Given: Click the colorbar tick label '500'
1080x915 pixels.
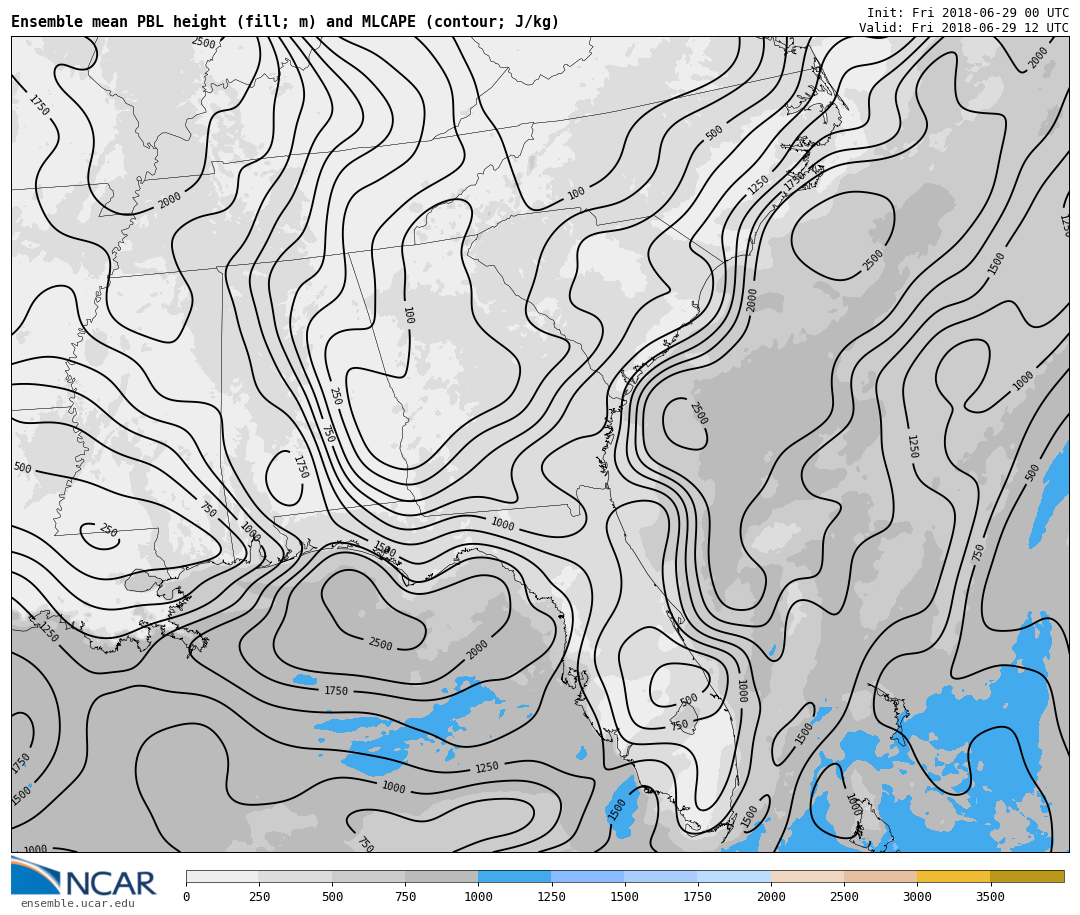Looking at the screenshot, I should click(x=332, y=896).
